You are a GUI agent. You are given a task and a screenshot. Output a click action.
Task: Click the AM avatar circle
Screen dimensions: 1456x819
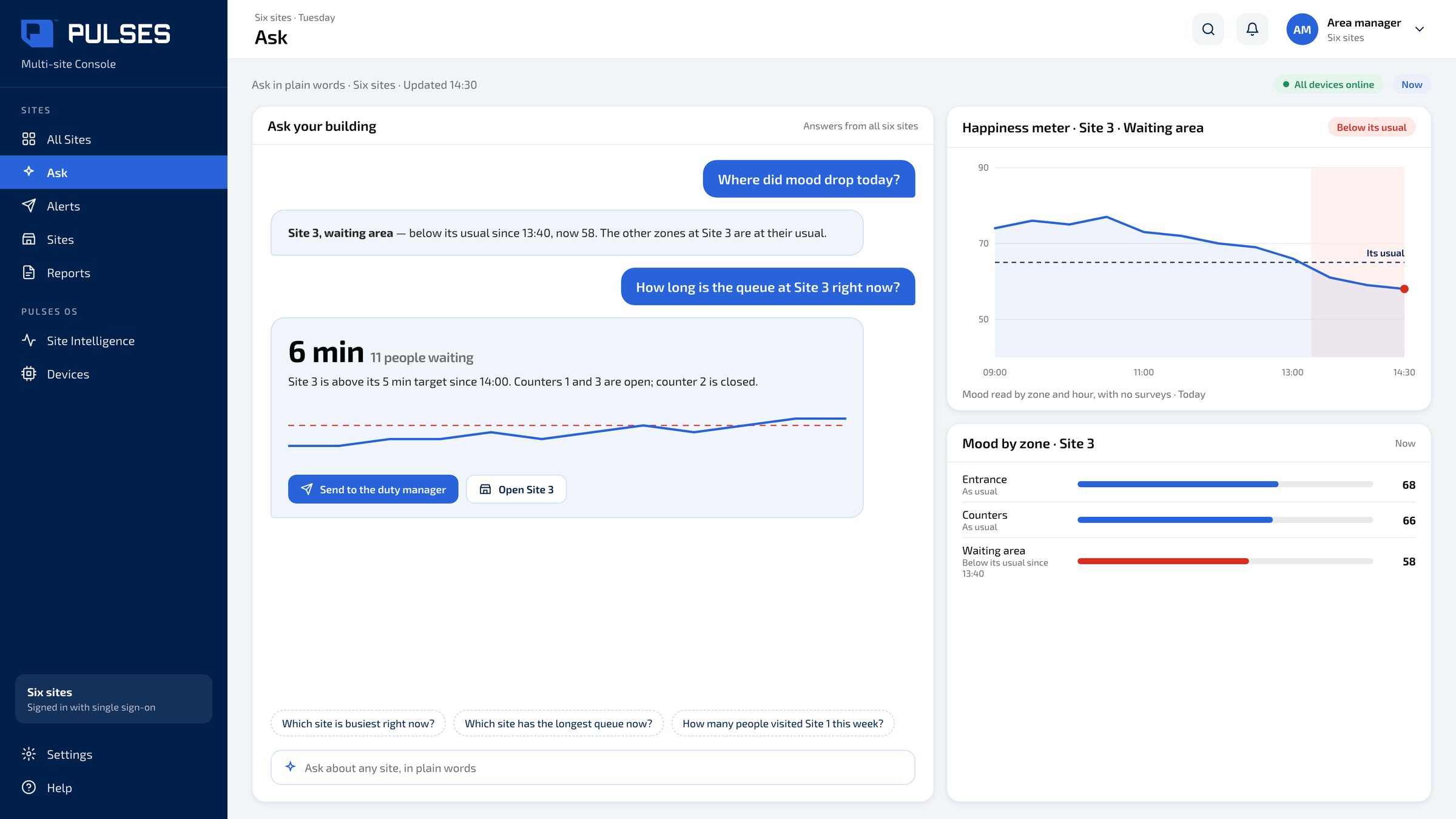(x=1302, y=29)
